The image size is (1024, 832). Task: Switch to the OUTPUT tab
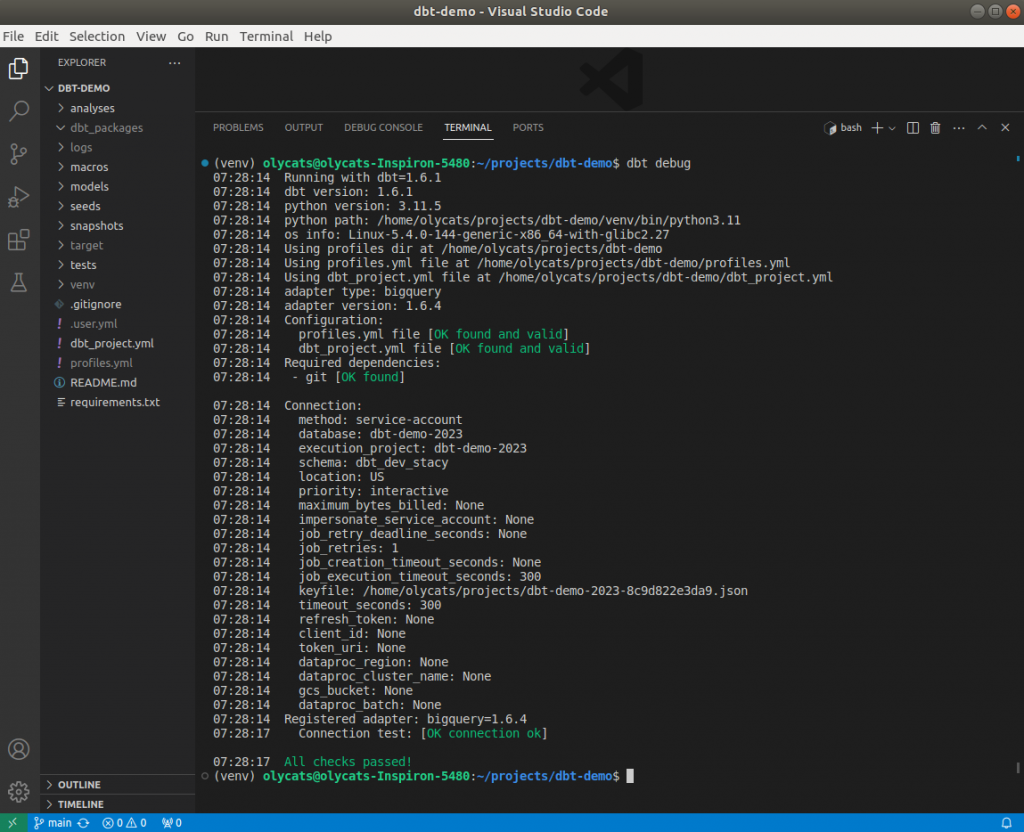click(x=304, y=128)
